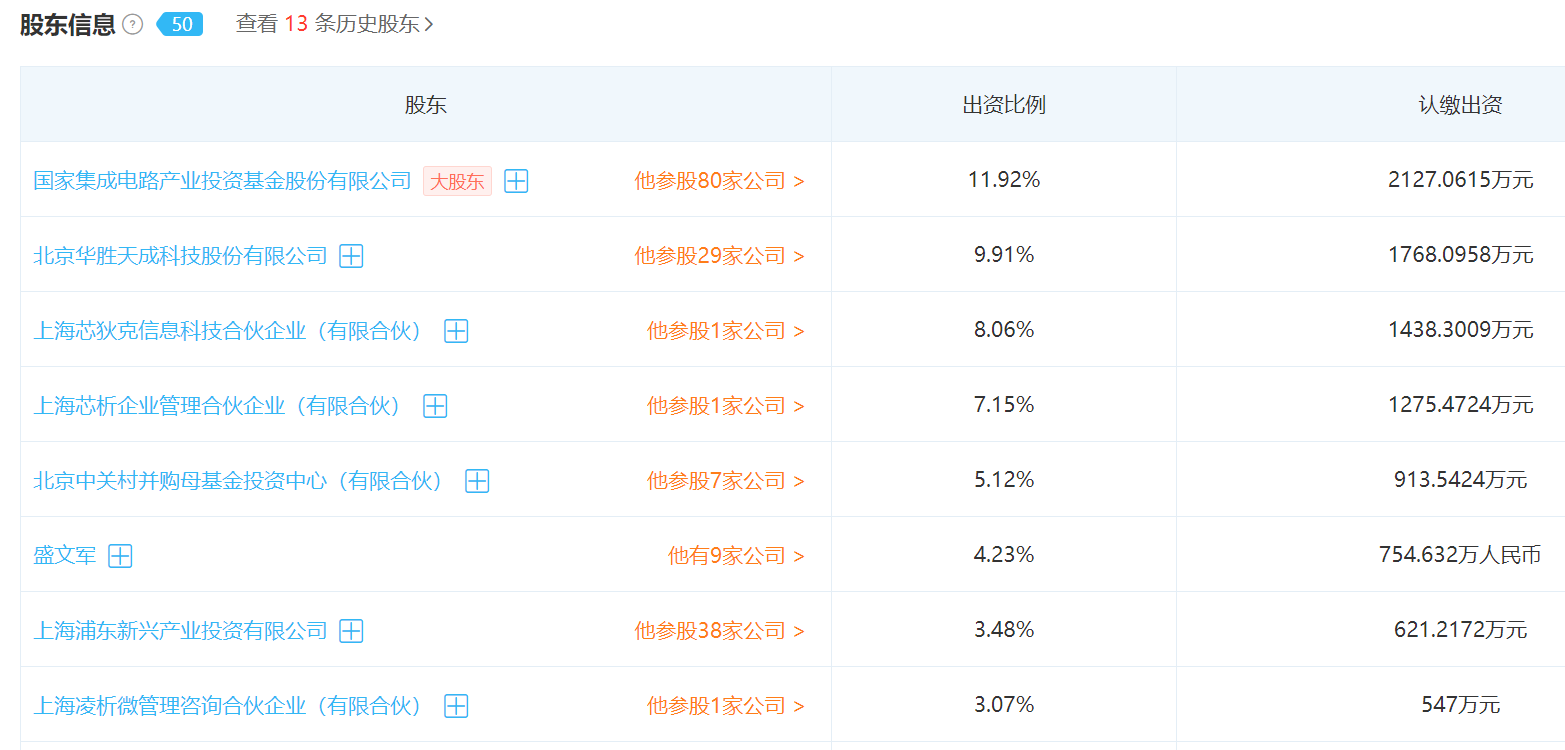Click the plus icon next to 盛文军
Screen dimensions: 1565x750
point(120,556)
